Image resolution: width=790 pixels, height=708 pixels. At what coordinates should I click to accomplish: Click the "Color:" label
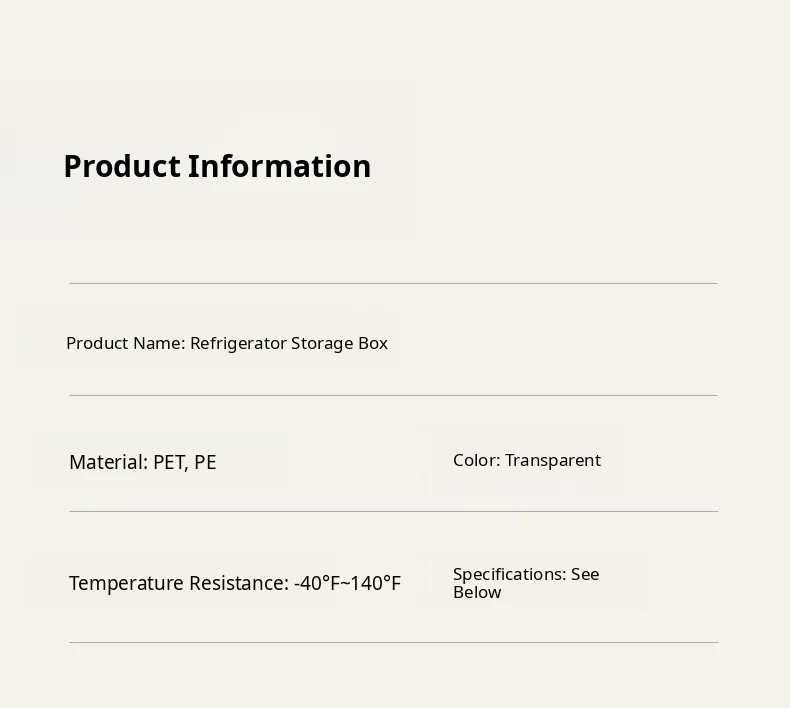[x=476, y=460]
